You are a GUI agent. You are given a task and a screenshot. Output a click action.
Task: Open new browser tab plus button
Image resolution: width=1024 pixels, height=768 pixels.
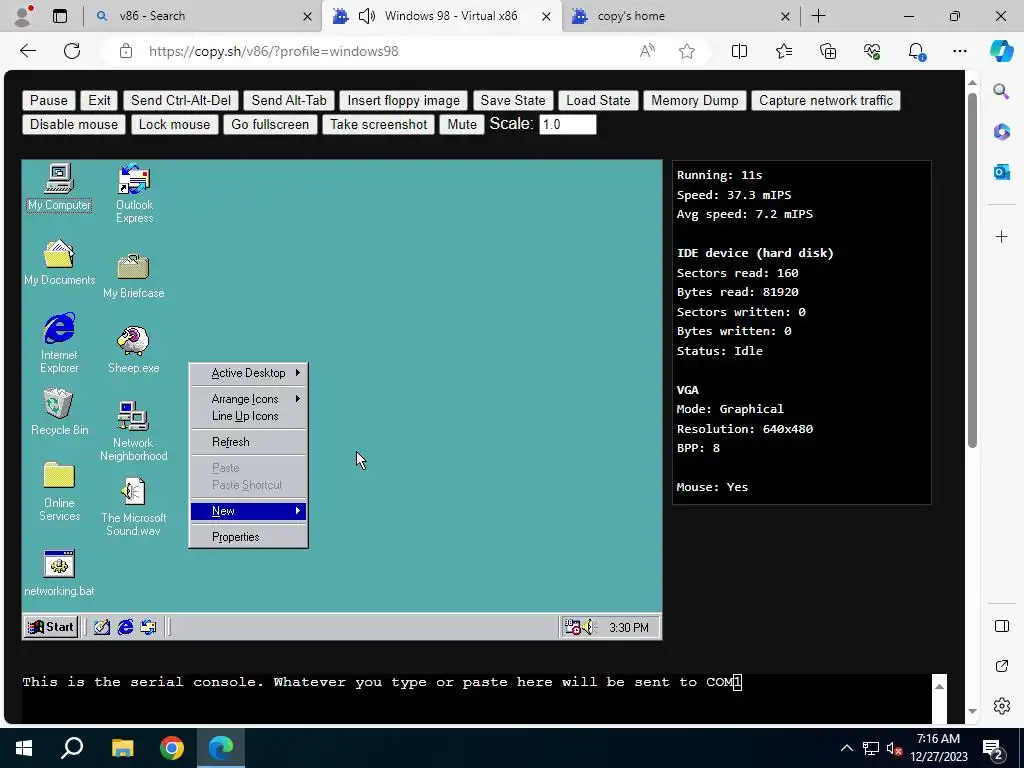(x=818, y=16)
